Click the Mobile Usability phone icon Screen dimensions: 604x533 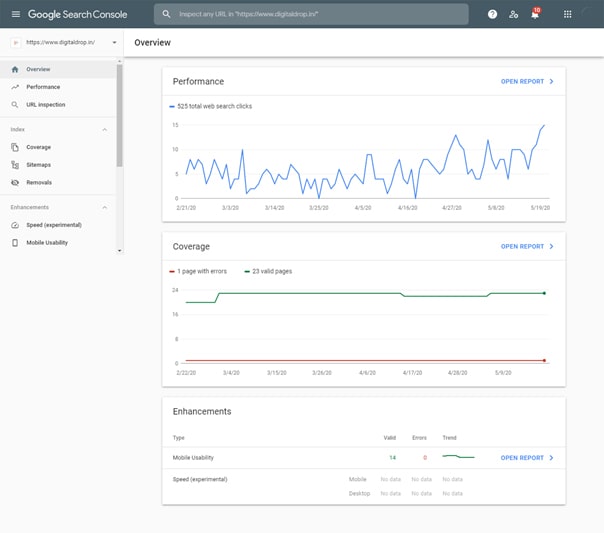[15, 243]
